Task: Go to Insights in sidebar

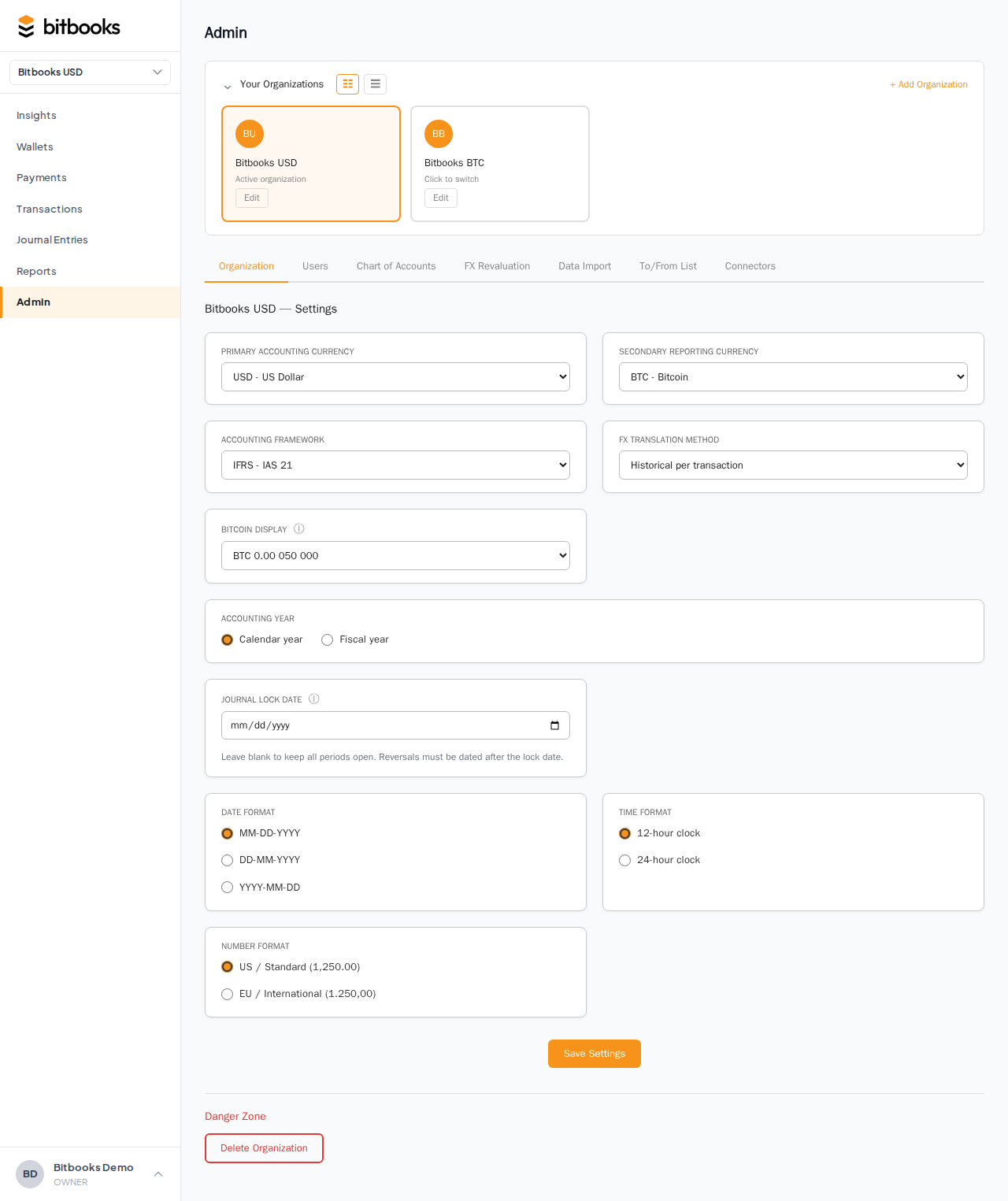Action: coord(91,116)
